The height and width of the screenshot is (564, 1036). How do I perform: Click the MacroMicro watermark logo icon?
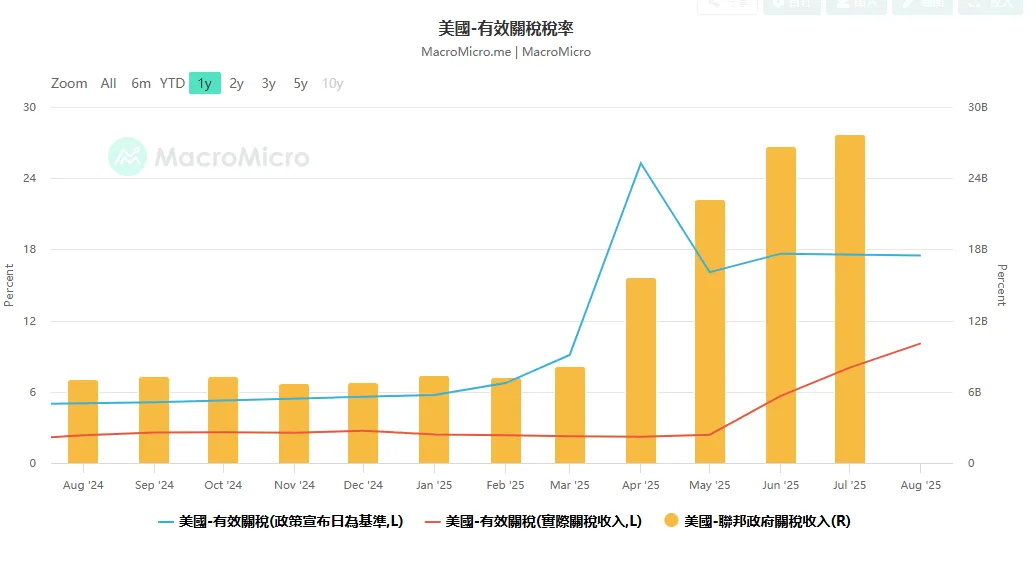[x=127, y=157]
